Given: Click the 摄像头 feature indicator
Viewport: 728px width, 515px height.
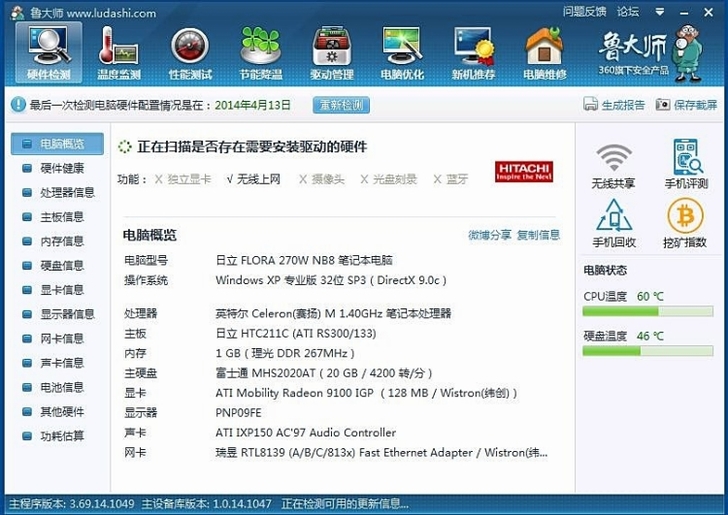Looking at the screenshot, I should [x=322, y=179].
